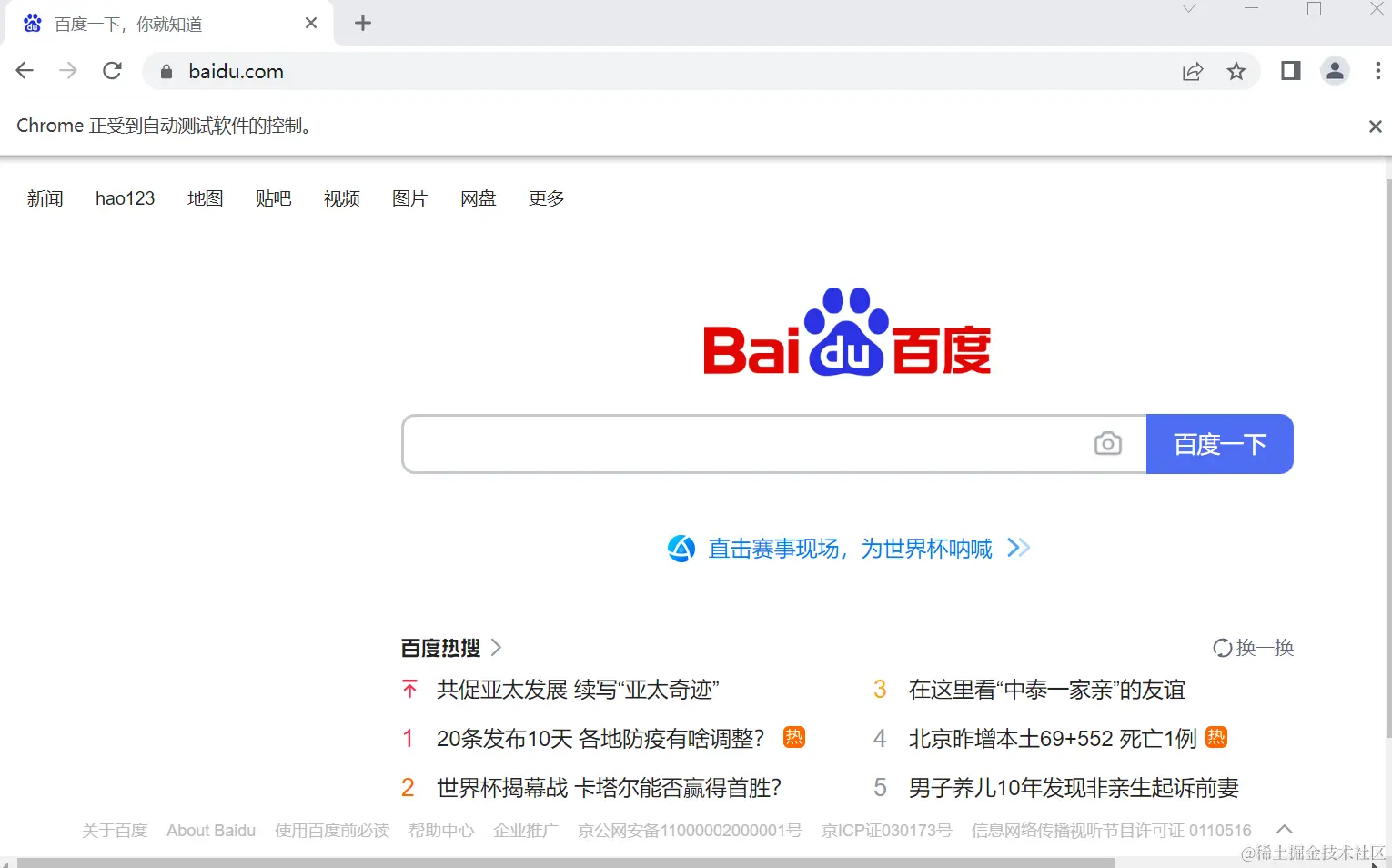Click 京公网安备11000002000001号 footer link
The height and width of the screenshot is (868, 1392).
[x=690, y=830]
